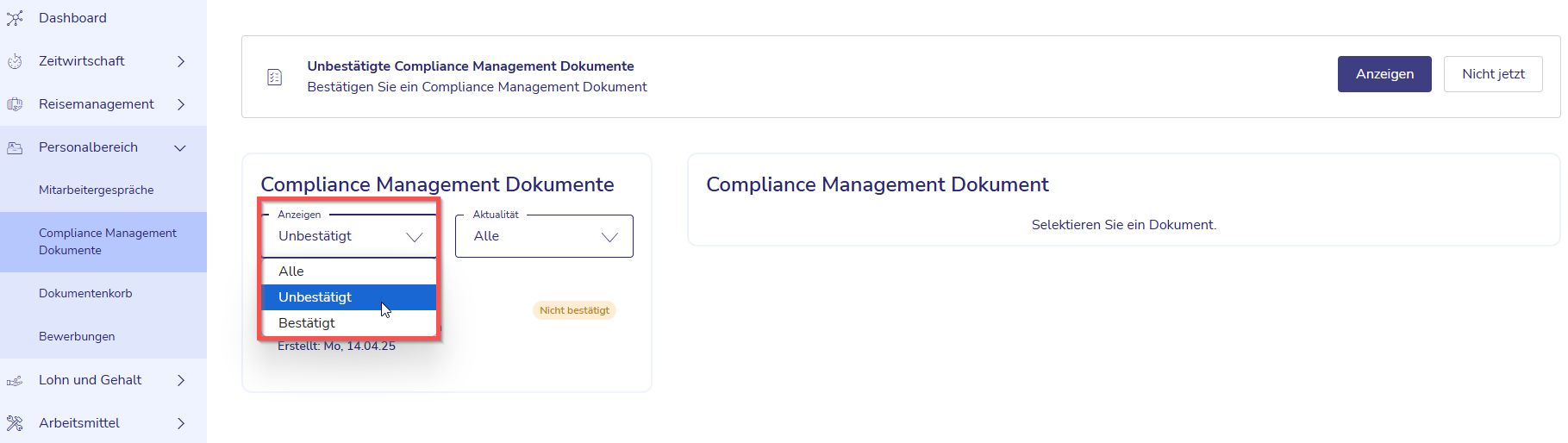The image size is (1568, 443).
Task: Click the Anzeigen button in banner
Action: [1384, 74]
